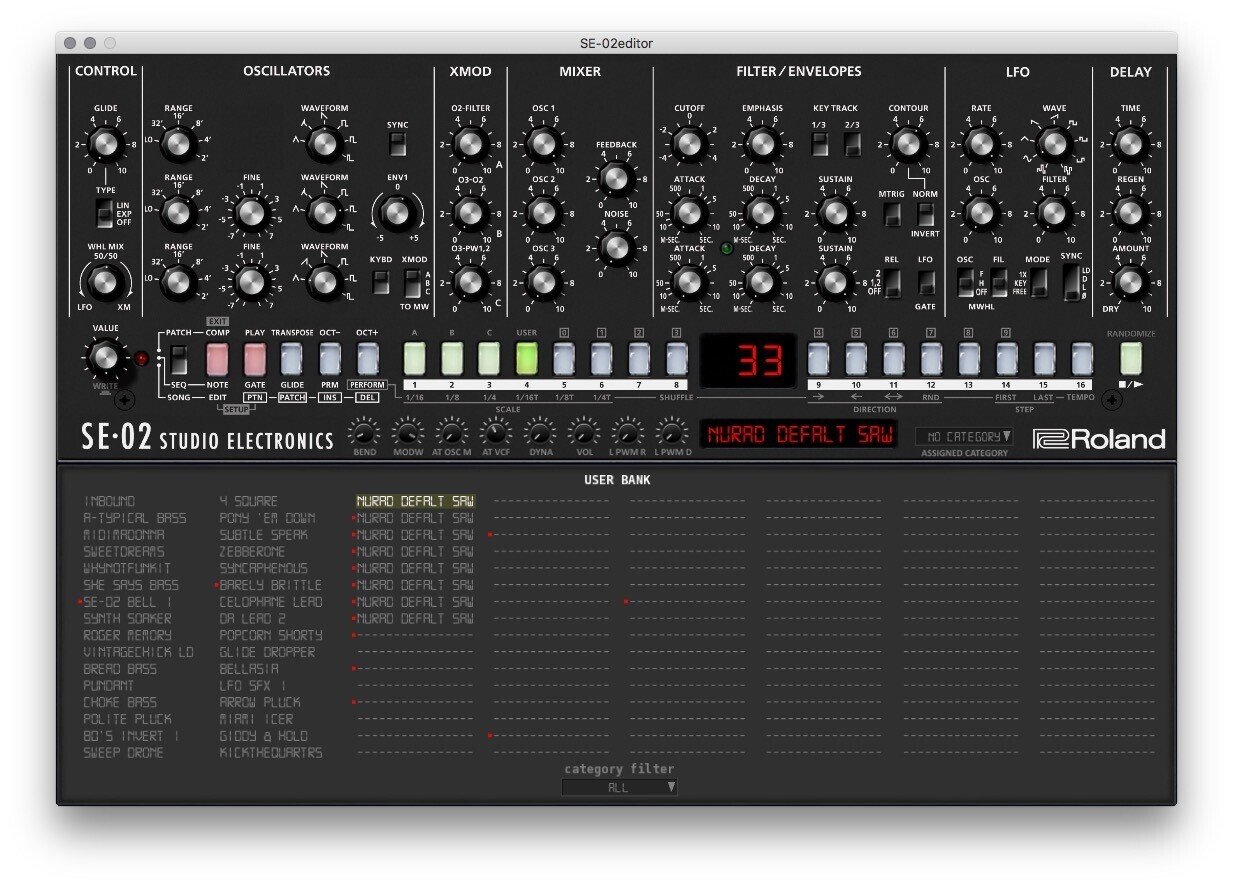Flip the XMOD A/B/C TO MW switch
Image resolution: width=1233 pixels, height=886 pixels.
click(x=414, y=282)
